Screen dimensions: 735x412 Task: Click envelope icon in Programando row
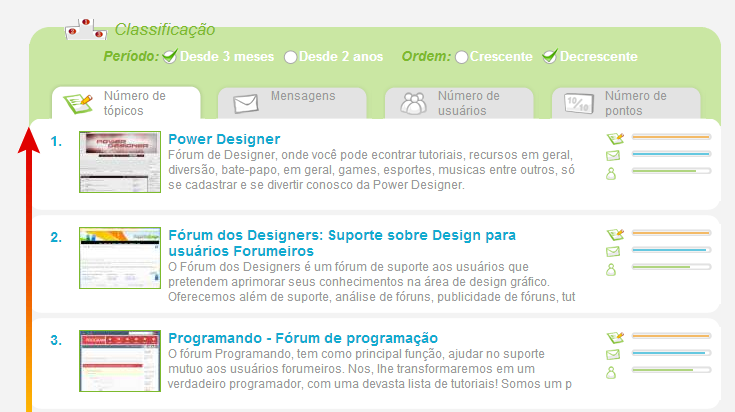(x=613, y=354)
